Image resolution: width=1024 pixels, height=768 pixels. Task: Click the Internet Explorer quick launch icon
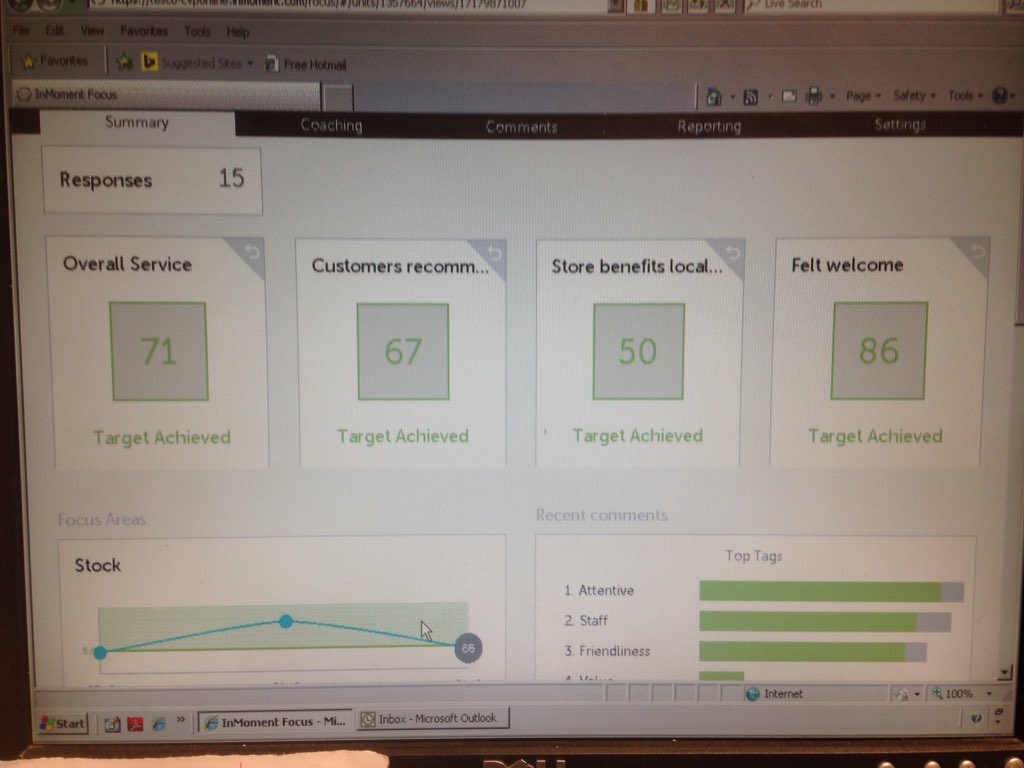(x=159, y=724)
